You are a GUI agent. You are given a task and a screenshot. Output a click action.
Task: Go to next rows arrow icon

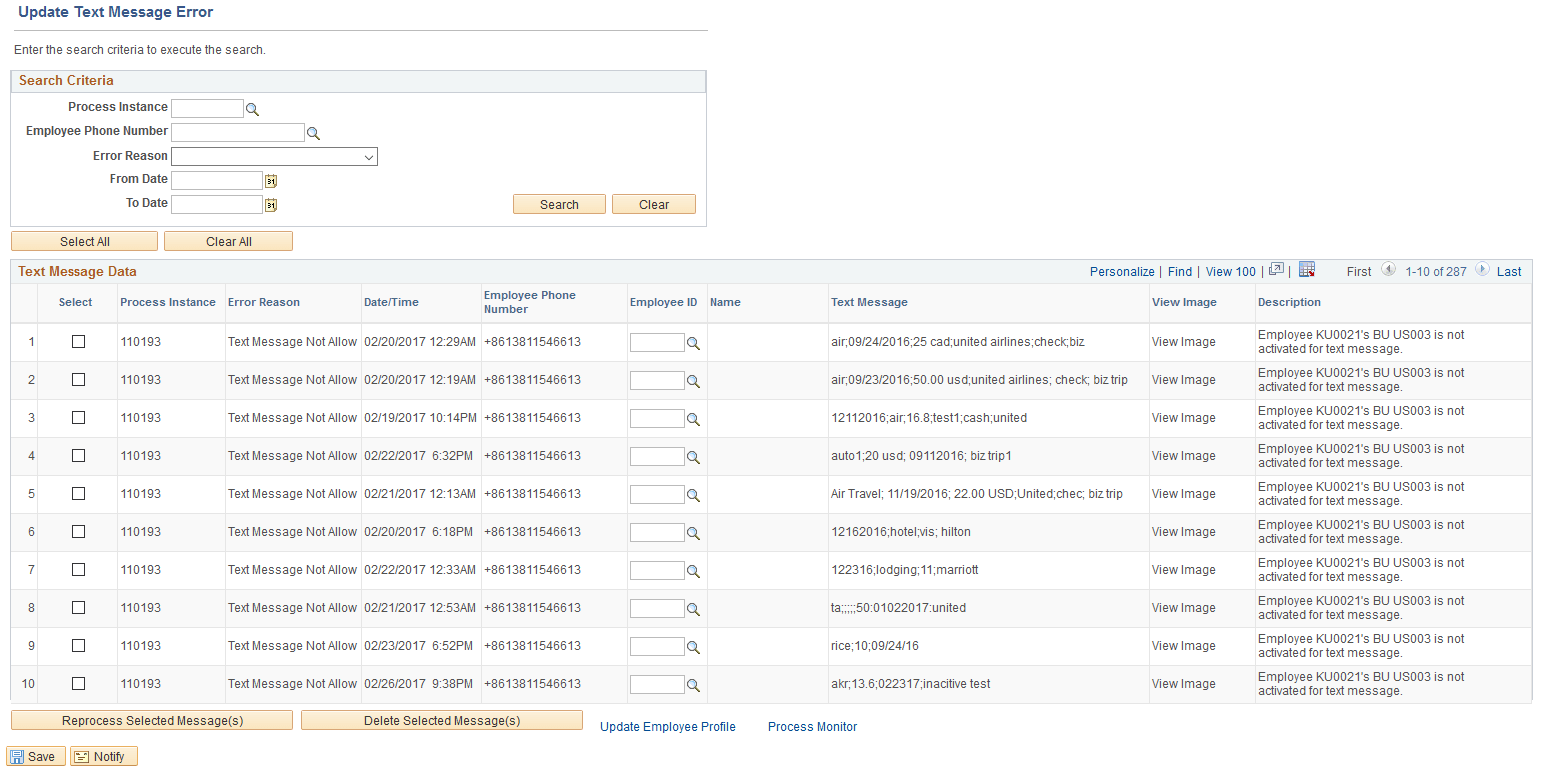(x=1482, y=270)
